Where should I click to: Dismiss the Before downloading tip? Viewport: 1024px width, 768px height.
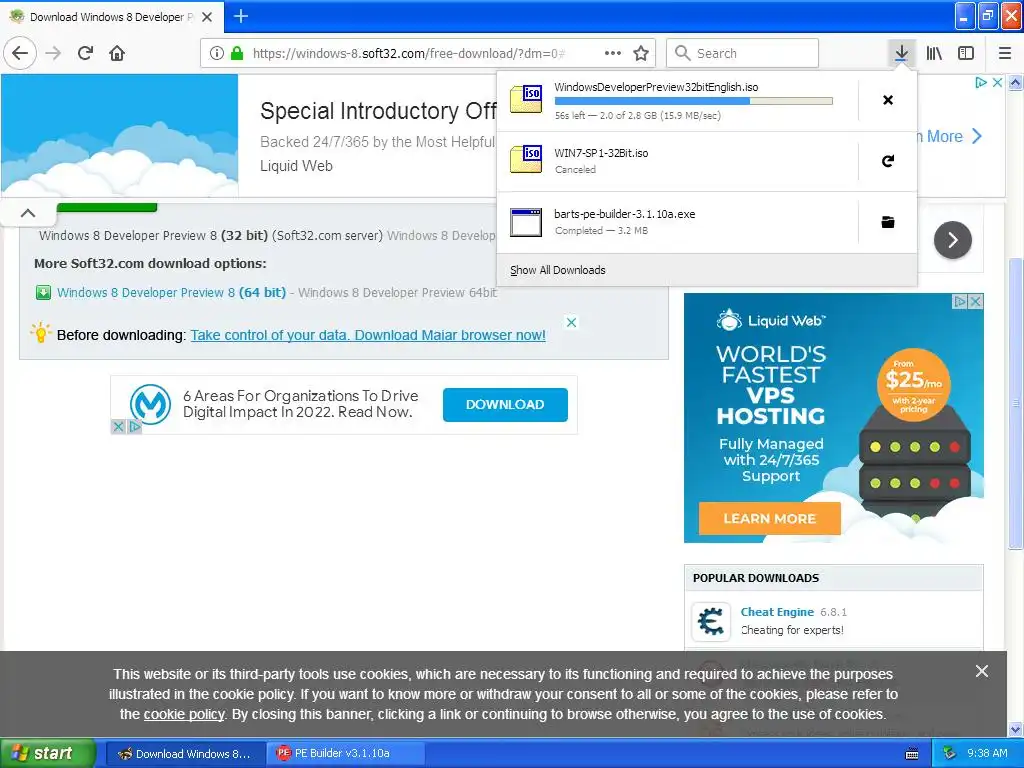pyautogui.click(x=571, y=322)
